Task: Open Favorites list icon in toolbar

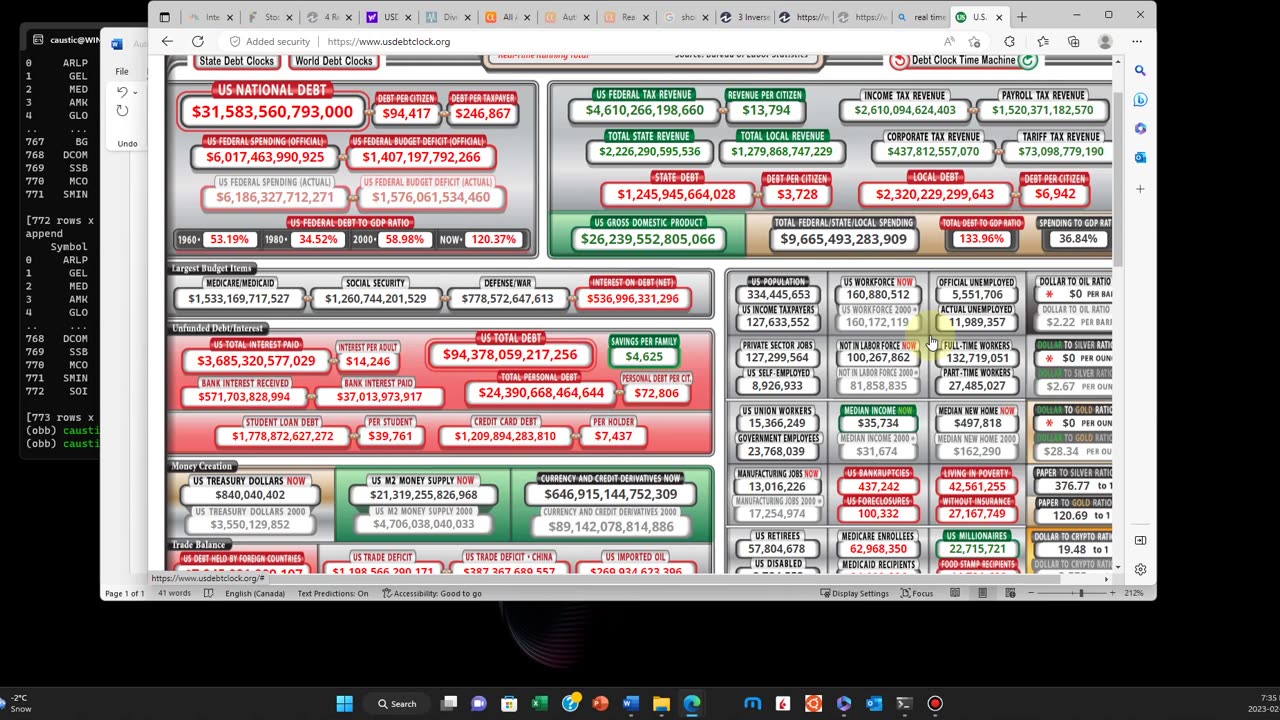Action: tap(1043, 42)
